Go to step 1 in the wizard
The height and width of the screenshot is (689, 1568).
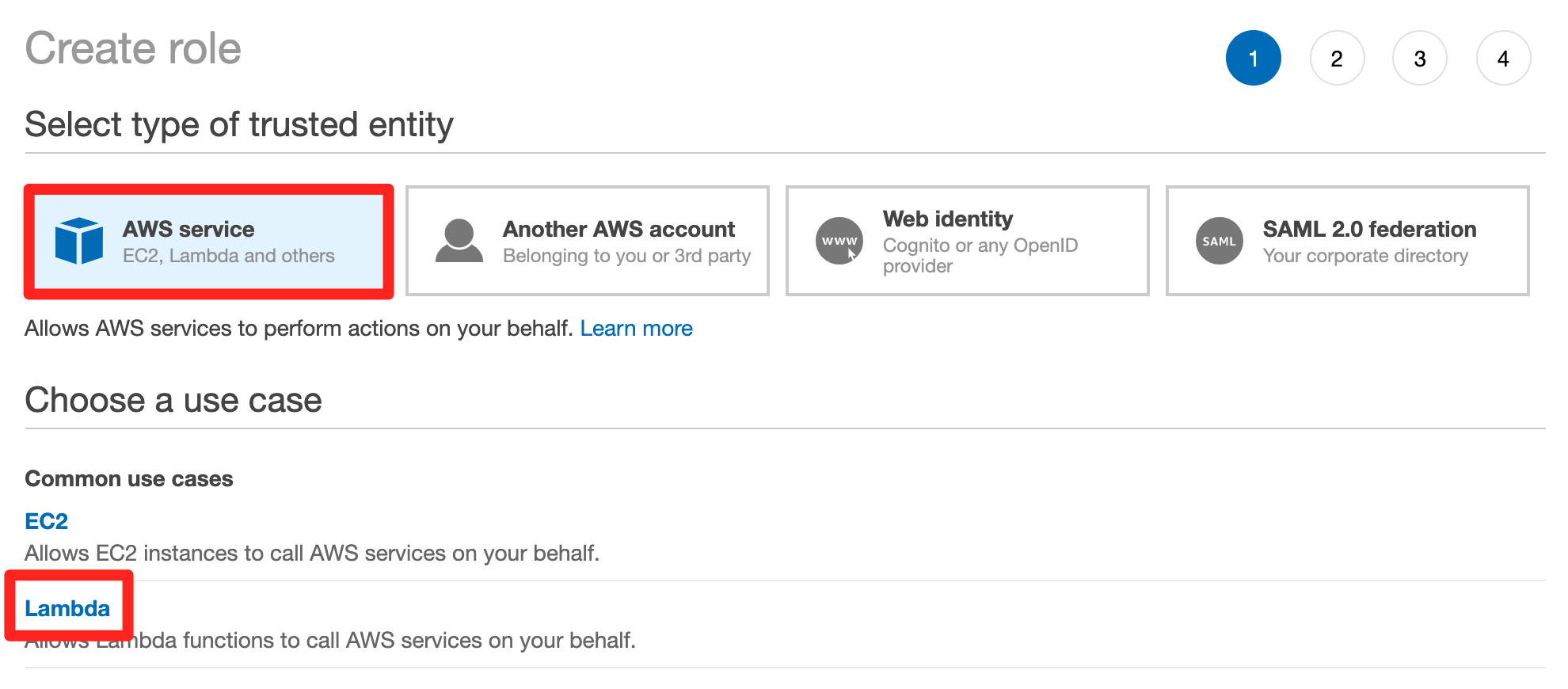1254,58
